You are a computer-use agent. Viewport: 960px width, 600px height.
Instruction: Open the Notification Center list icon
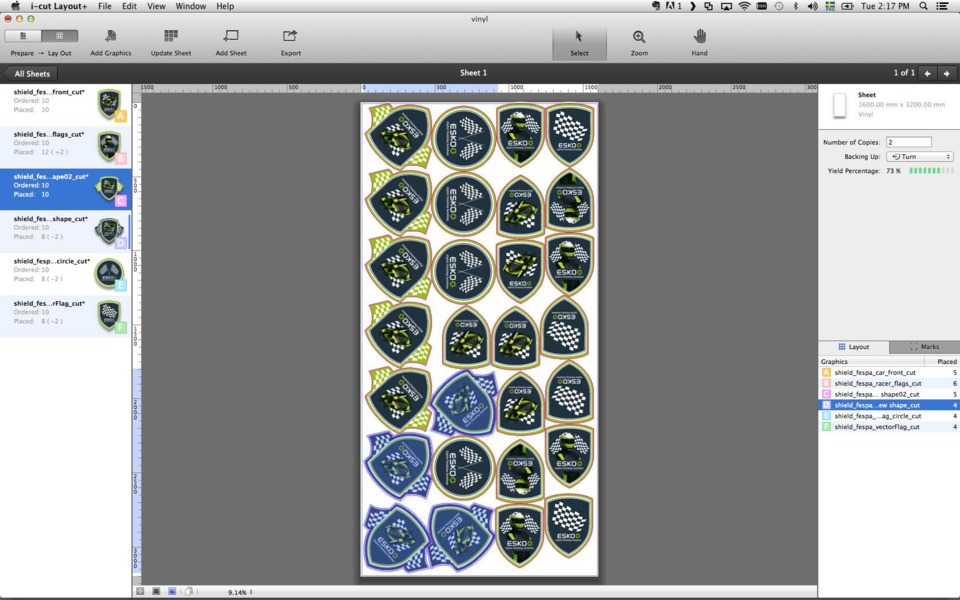point(942,6)
